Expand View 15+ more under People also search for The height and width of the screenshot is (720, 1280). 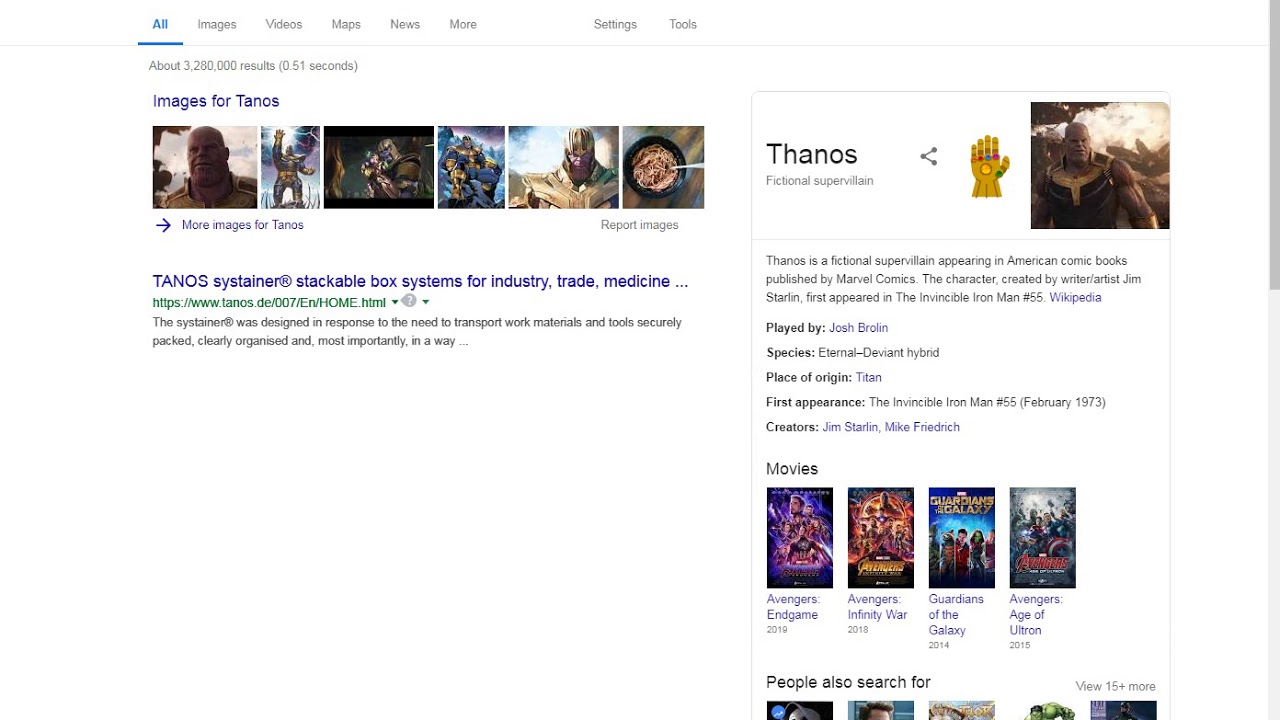[x=1115, y=686]
